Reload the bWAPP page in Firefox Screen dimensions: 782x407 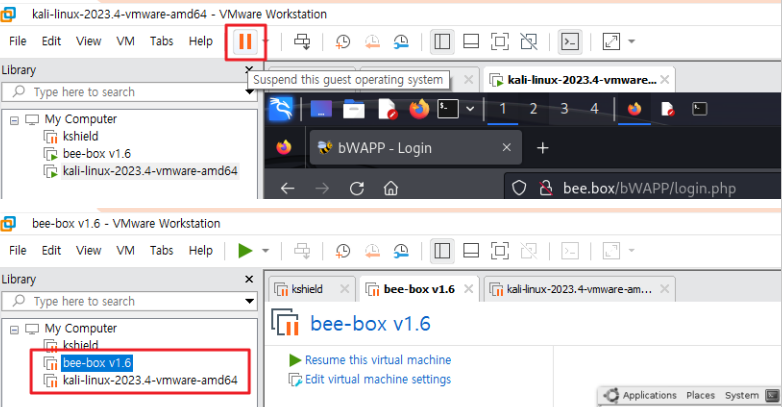pyautogui.click(x=356, y=189)
